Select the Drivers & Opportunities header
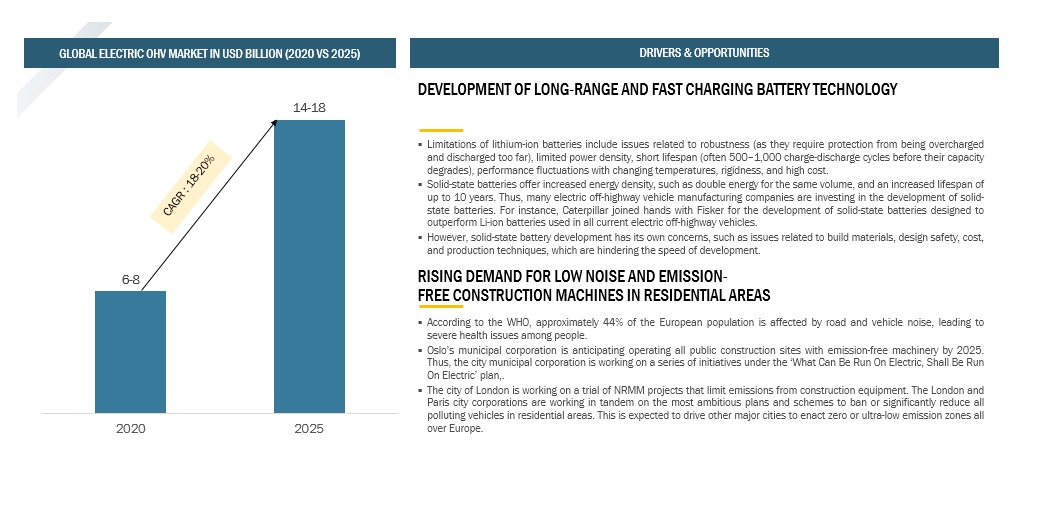The width and height of the screenshot is (1062, 513). 704,53
